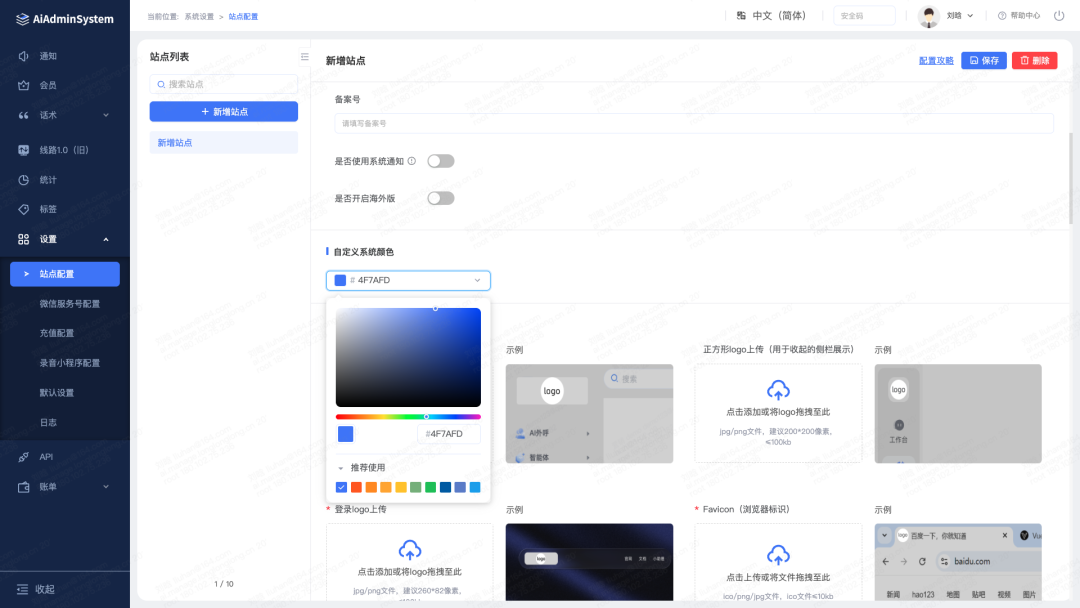Open 微信服务号配置 in the sidebar
This screenshot has height=608, width=1080.
[x=69, y=304]
